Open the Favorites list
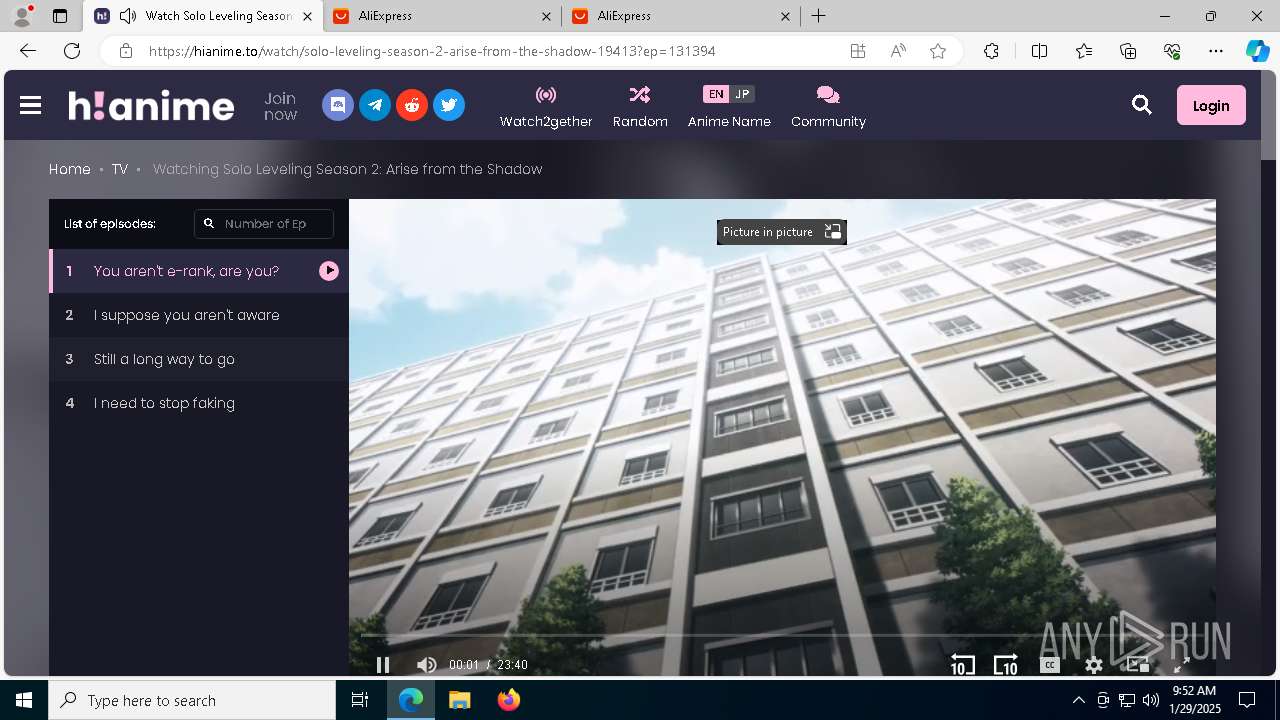The height and width of the screenshot is (720, 1280). [x=1084, y=51]
